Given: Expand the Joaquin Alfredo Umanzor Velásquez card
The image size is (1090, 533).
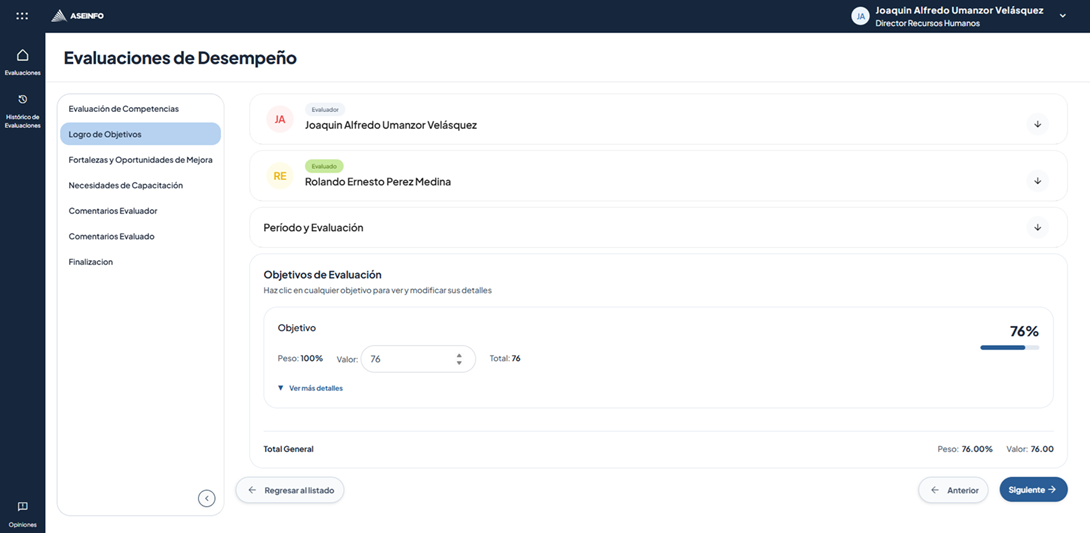Looking at the screenshot, I should point(1037,124).
